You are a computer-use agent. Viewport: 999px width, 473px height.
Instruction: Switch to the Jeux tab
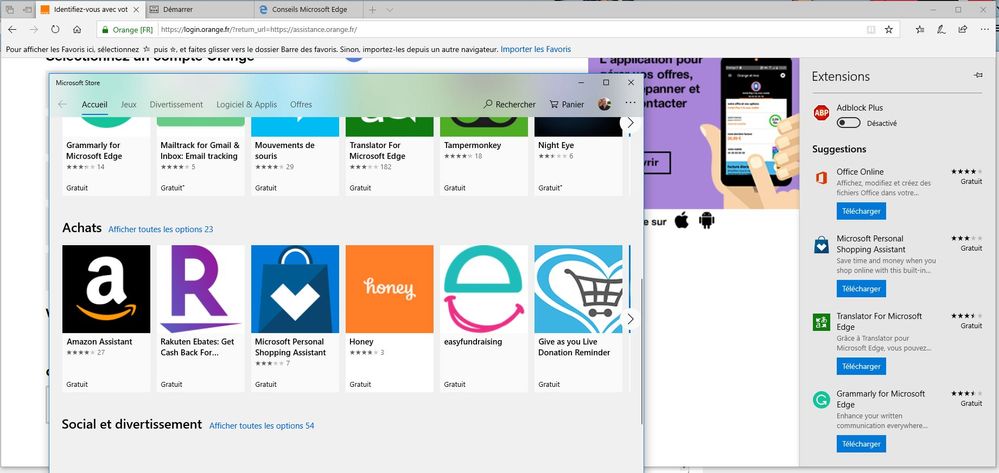pos(128,104)
